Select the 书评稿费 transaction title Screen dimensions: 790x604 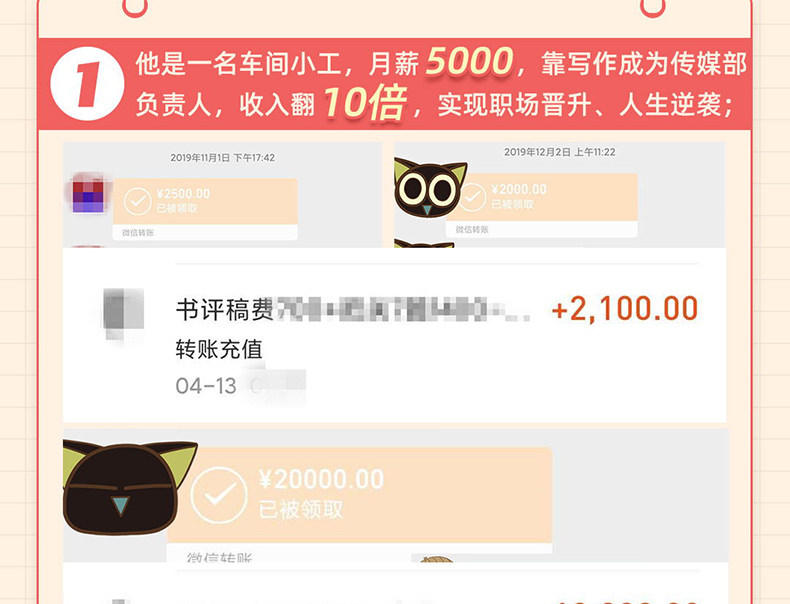point(225,309)
